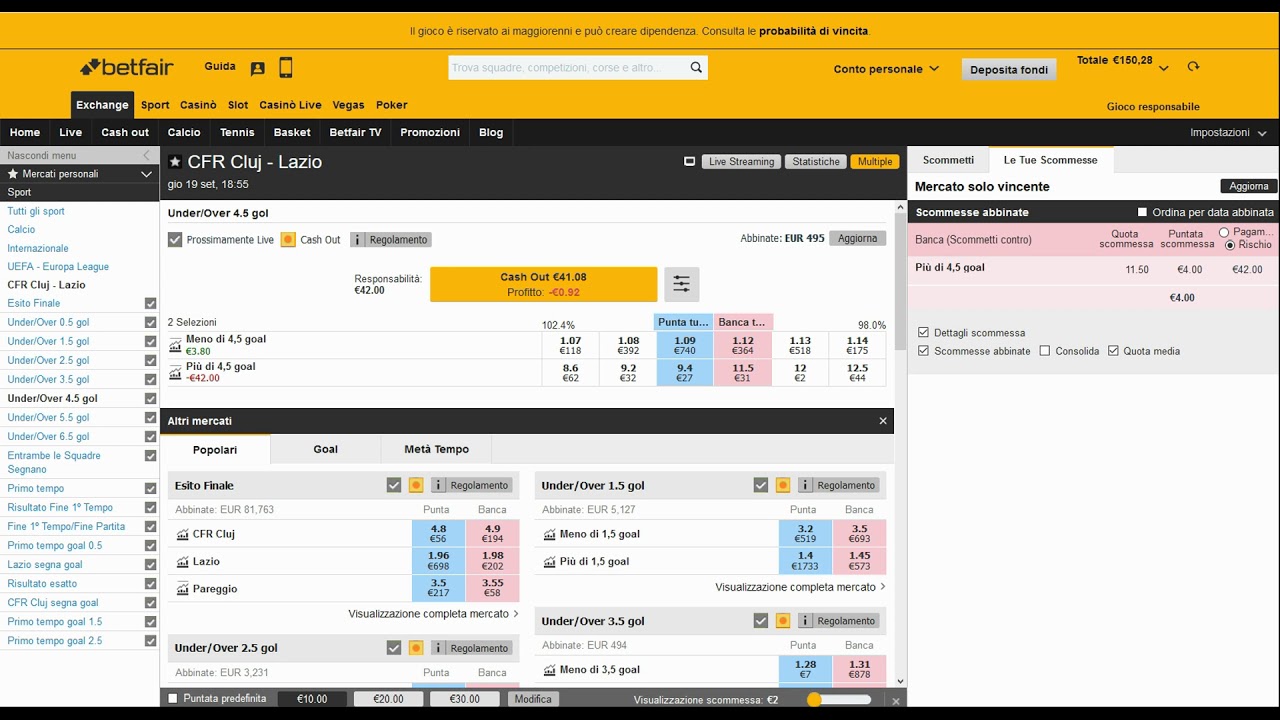Lay Meno di 4,5 goal at 1.12
This screenshot has width=1280, height=720.
tap(742, 346)
